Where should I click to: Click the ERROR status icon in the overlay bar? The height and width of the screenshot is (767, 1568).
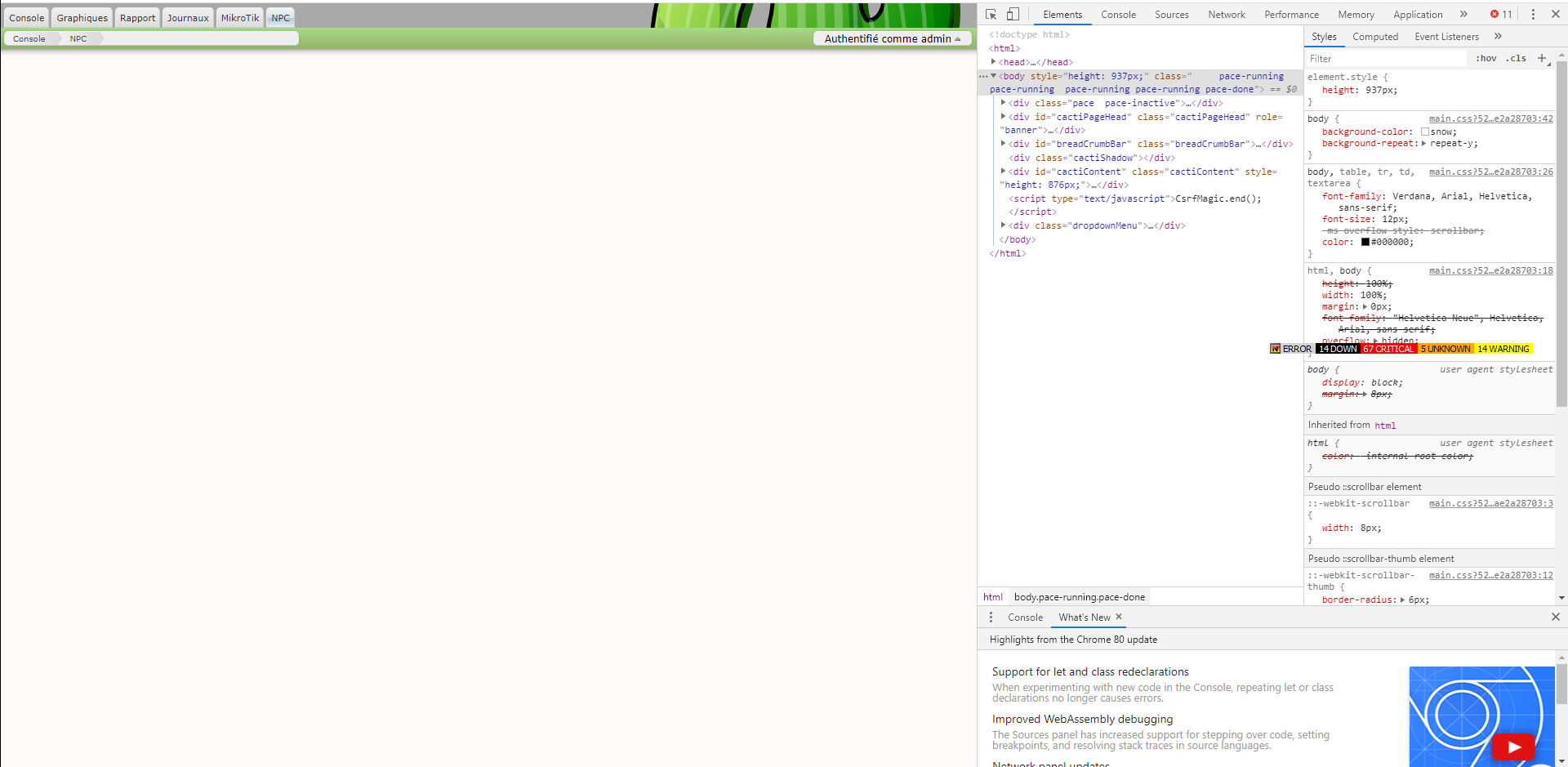point(1276,349)
